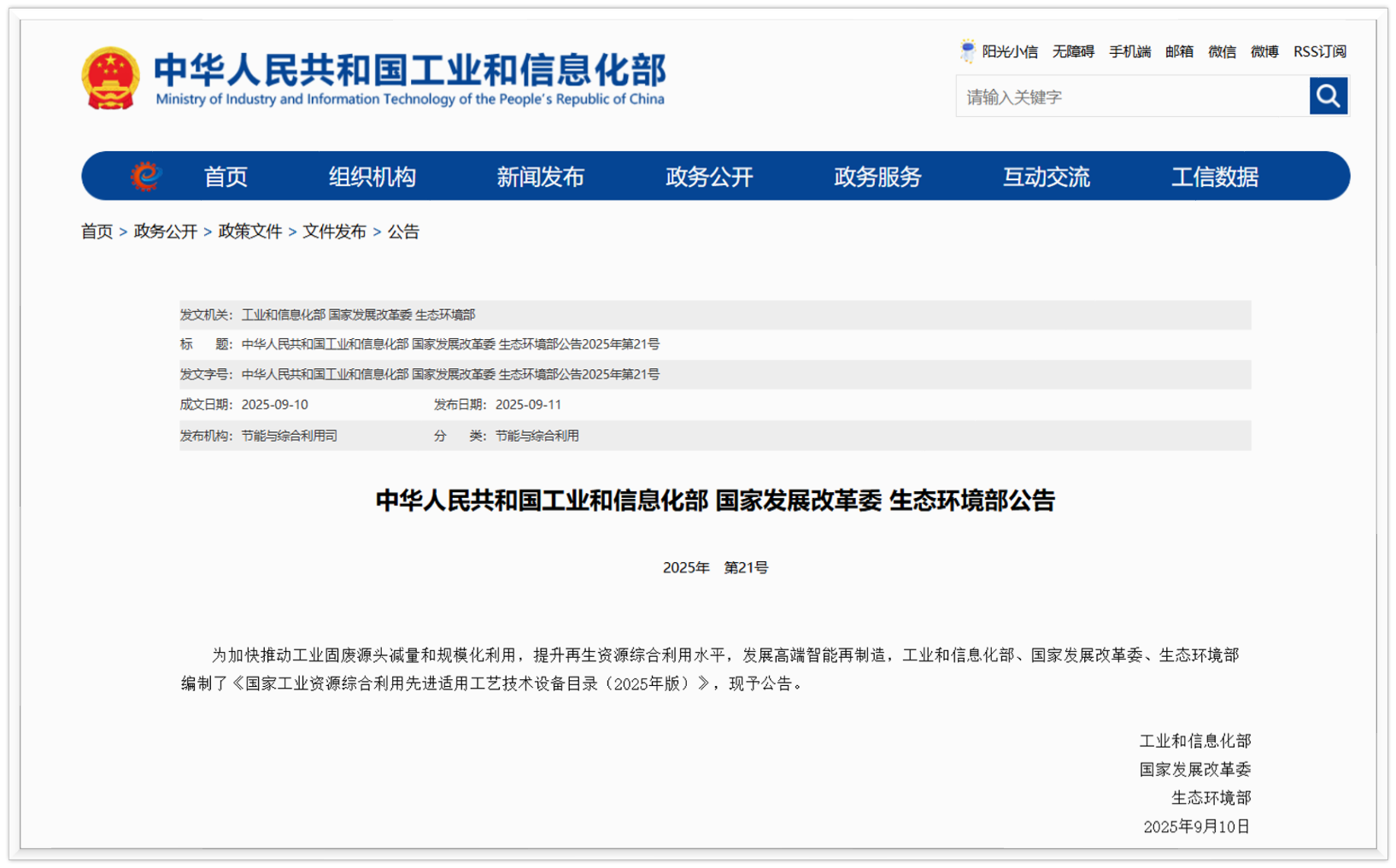This screenshot has width=1396, height=868.
Task: Open the 工信数据 menu
Action: [1216, 177]
